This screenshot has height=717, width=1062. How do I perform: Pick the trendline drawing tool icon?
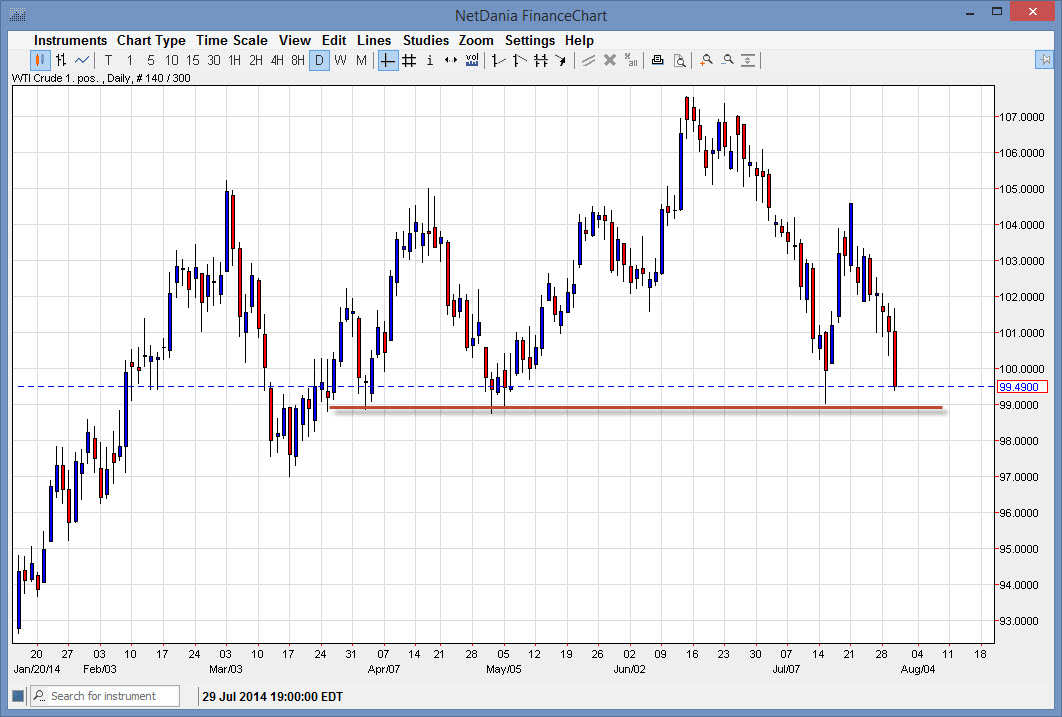589,60
